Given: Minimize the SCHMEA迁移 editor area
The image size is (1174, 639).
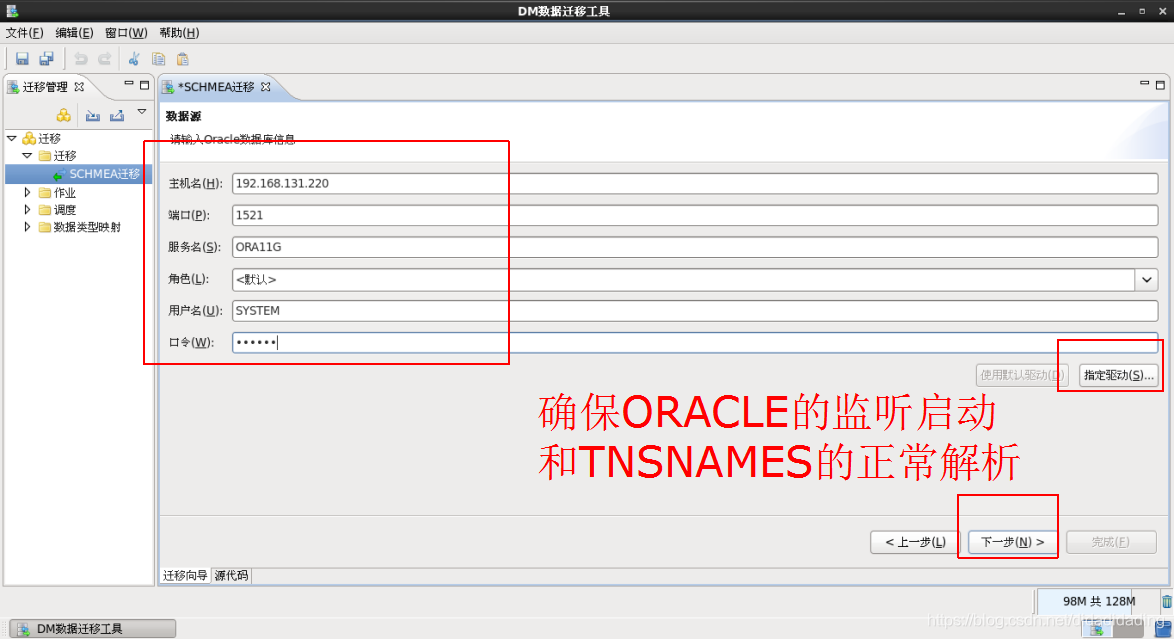Looking at the screenshot, I should click(1144, 84).
